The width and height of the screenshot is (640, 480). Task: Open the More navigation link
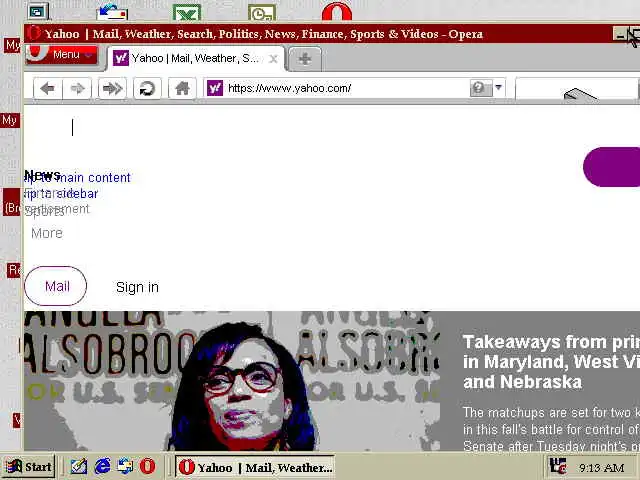tap(47, 233)
